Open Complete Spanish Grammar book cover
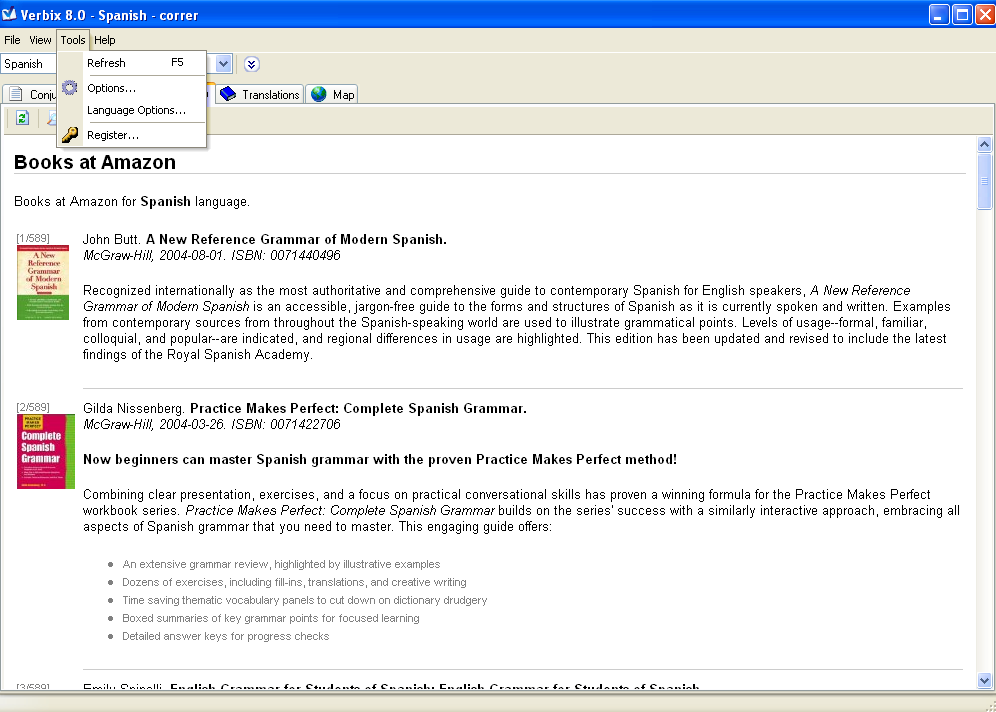The height and width of the screenshot is (712, 996). point(46,452)
